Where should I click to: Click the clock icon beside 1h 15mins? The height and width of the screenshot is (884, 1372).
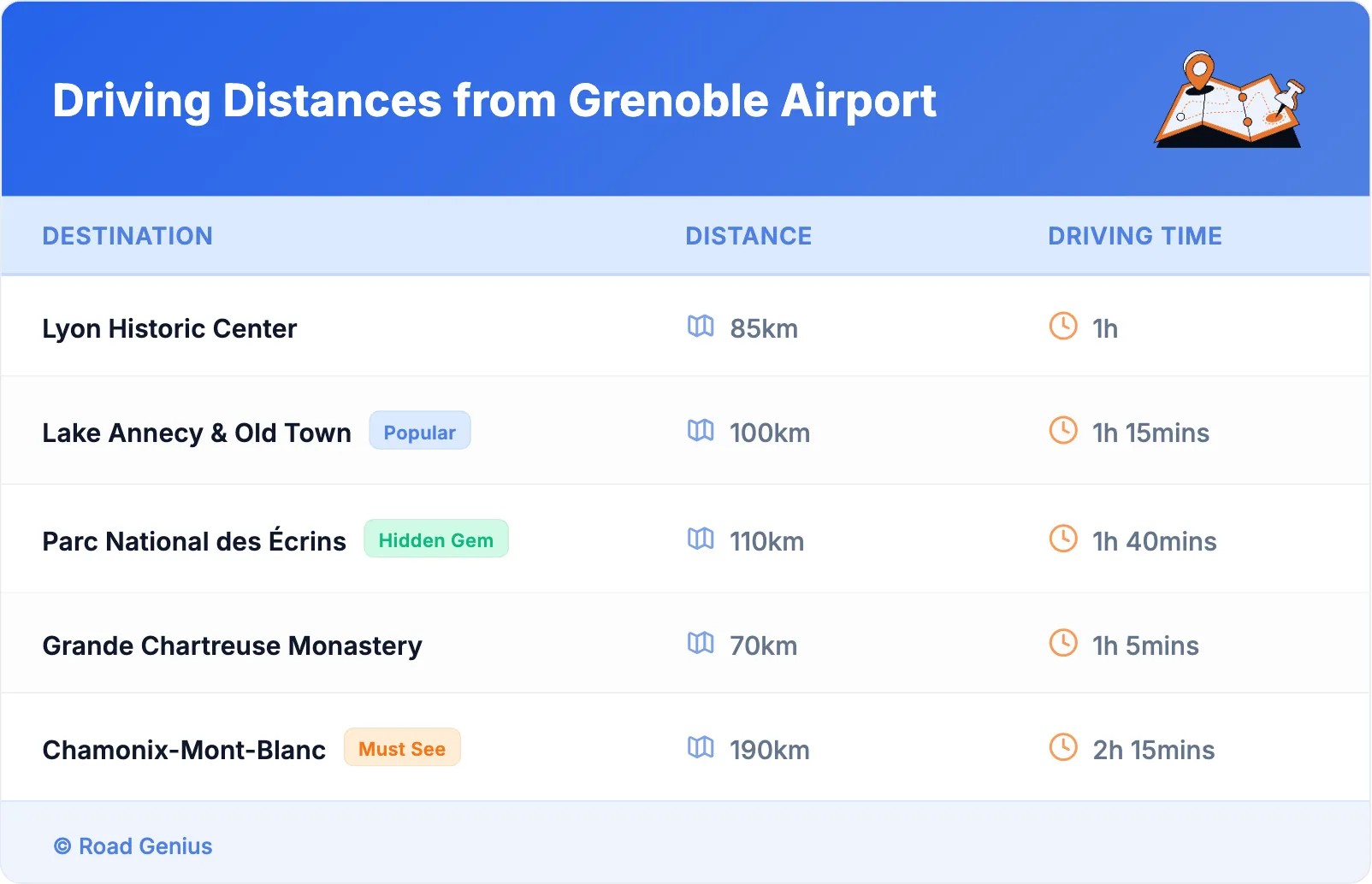[x=1063, y=430]
